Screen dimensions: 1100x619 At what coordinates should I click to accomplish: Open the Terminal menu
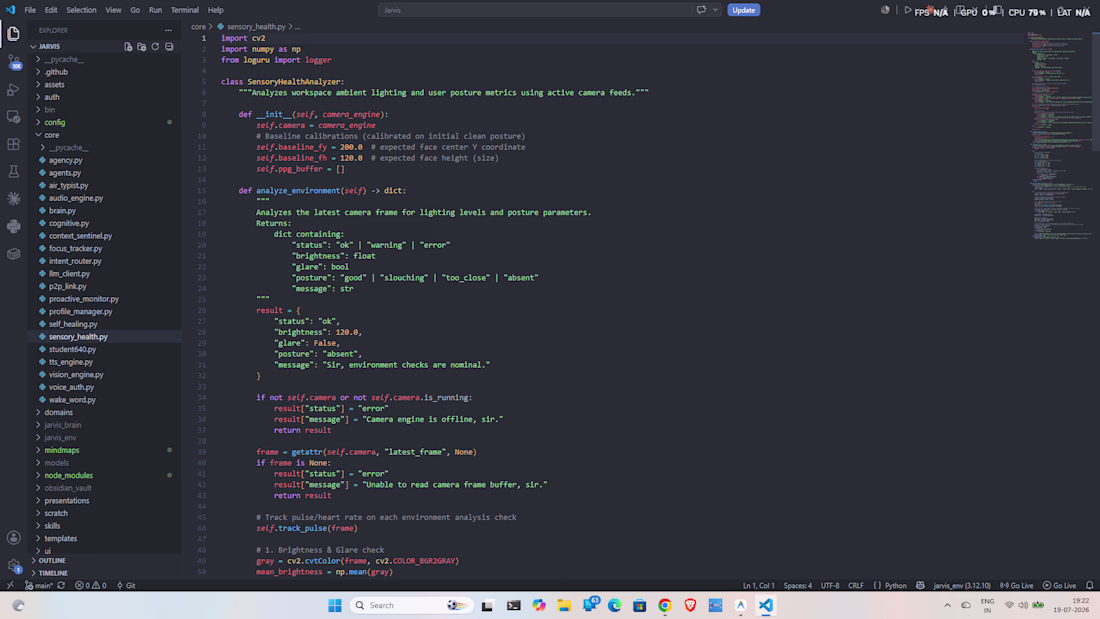185,10
